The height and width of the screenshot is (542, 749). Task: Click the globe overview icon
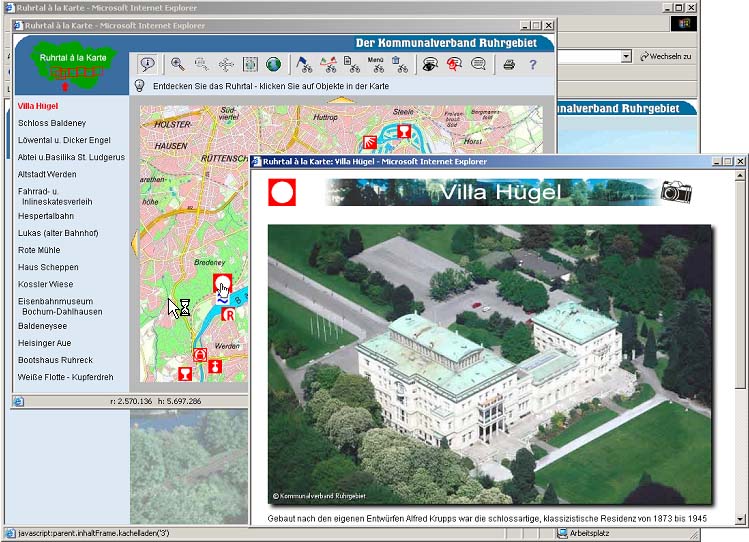point(274,64)
